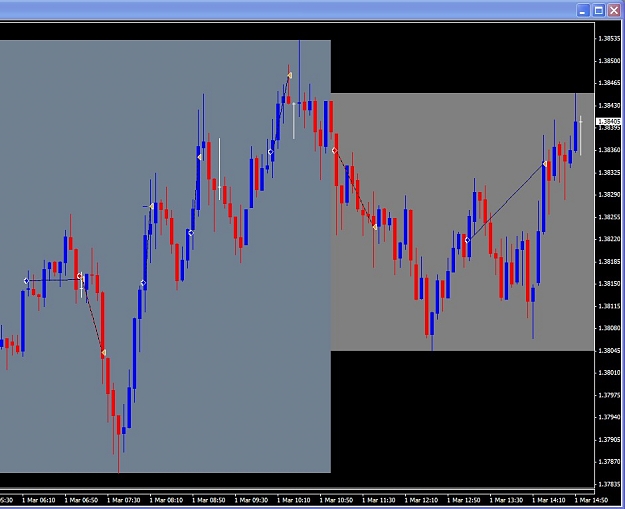Click time axis label 1 Mar 12:50
Image resolution: width=625 pixels, height=509 pixels.
[464, 500]
